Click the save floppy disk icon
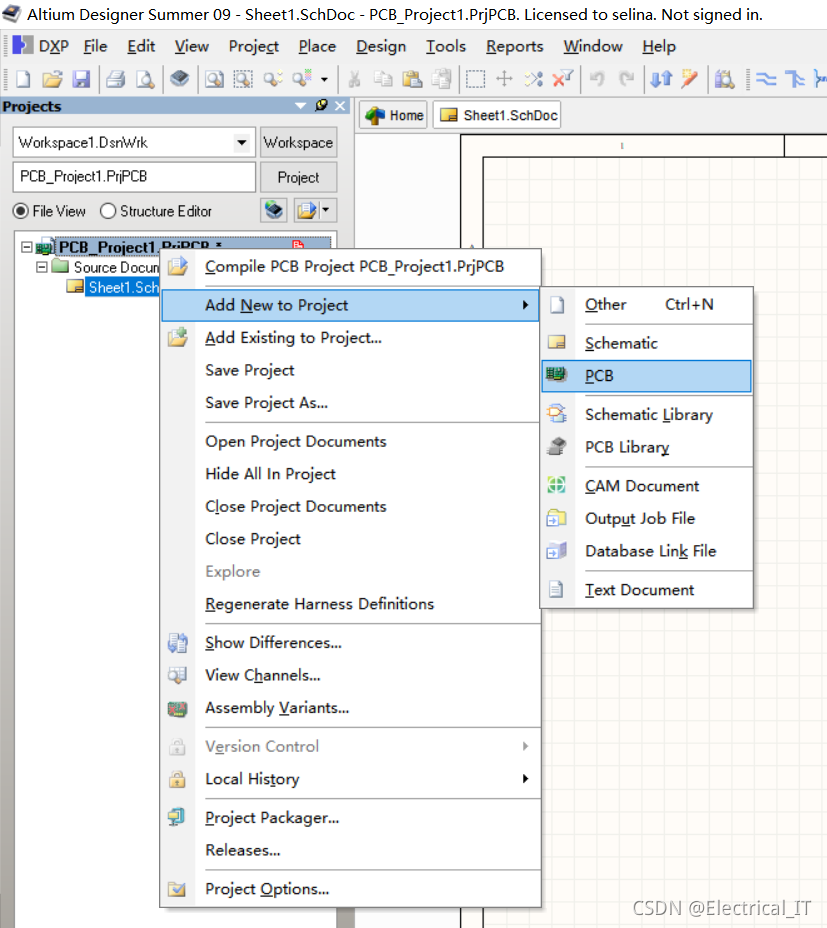827x928 pixels. point(81,79)
